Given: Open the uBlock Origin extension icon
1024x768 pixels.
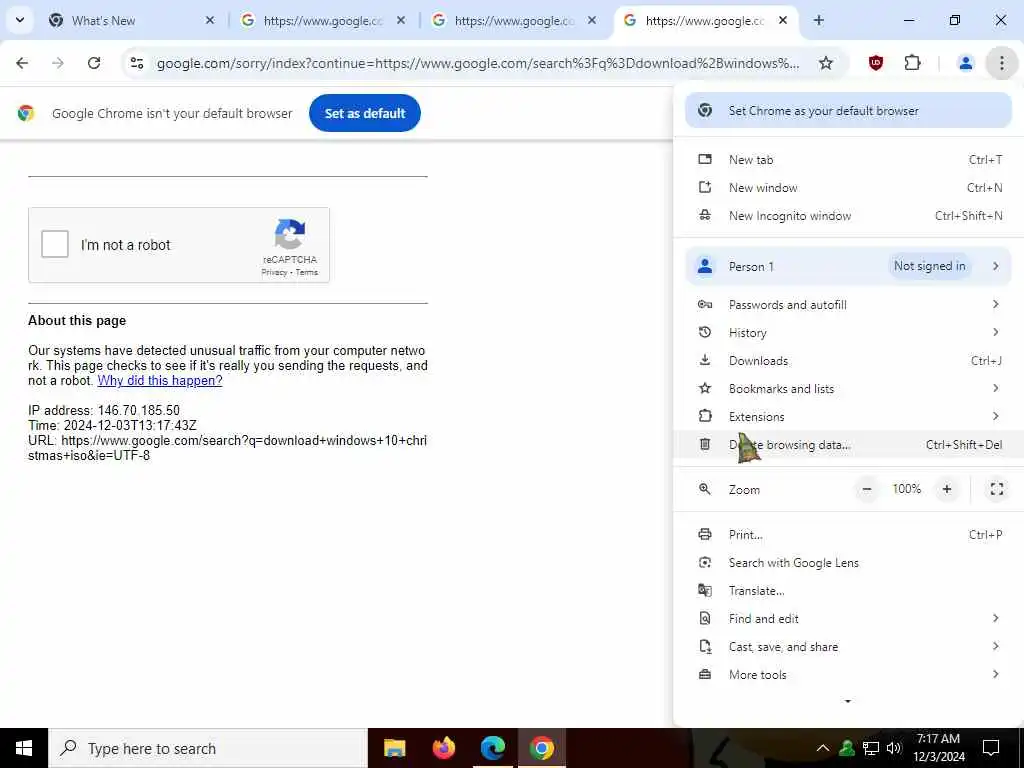Looking at the screenshot, I should (x=876, y=63).
